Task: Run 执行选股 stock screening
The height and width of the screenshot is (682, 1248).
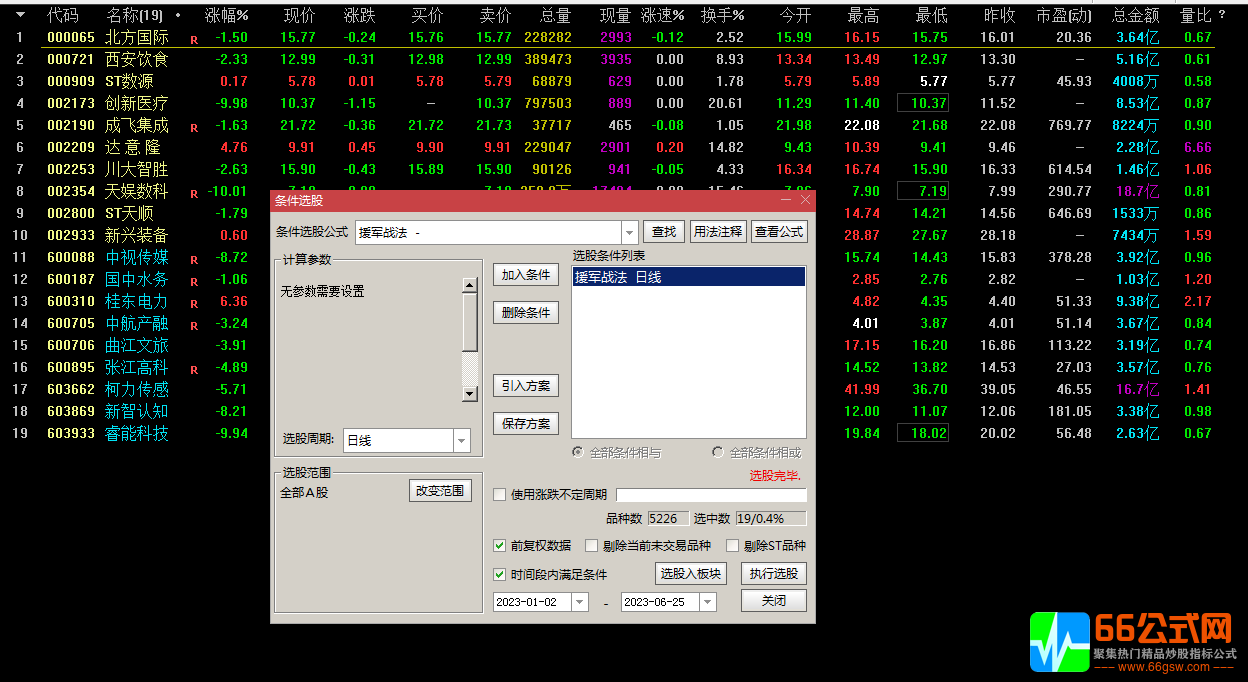Action: pos(774,573)
